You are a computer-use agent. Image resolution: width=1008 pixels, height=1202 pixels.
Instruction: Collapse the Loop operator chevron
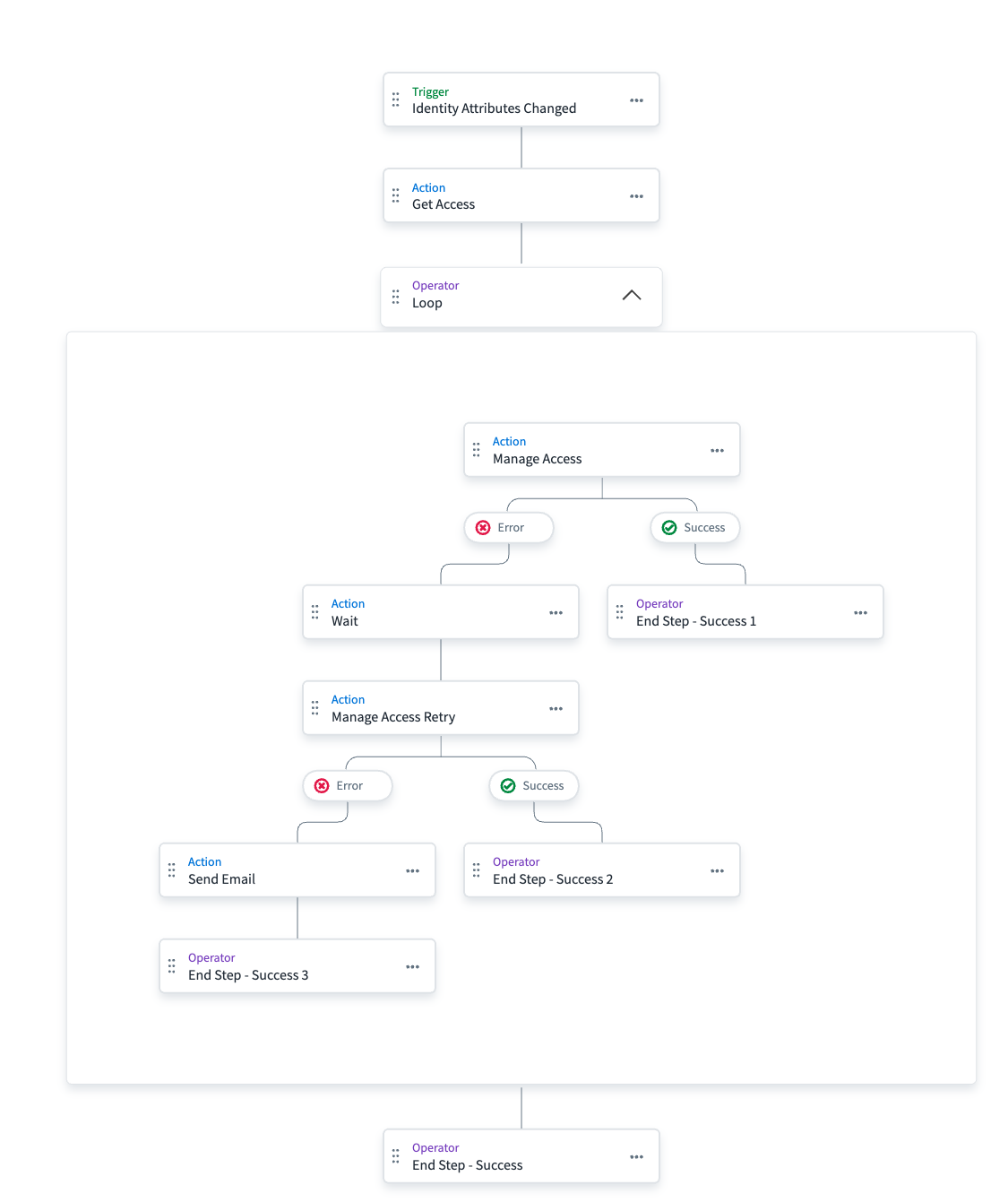tap(632, 295)
